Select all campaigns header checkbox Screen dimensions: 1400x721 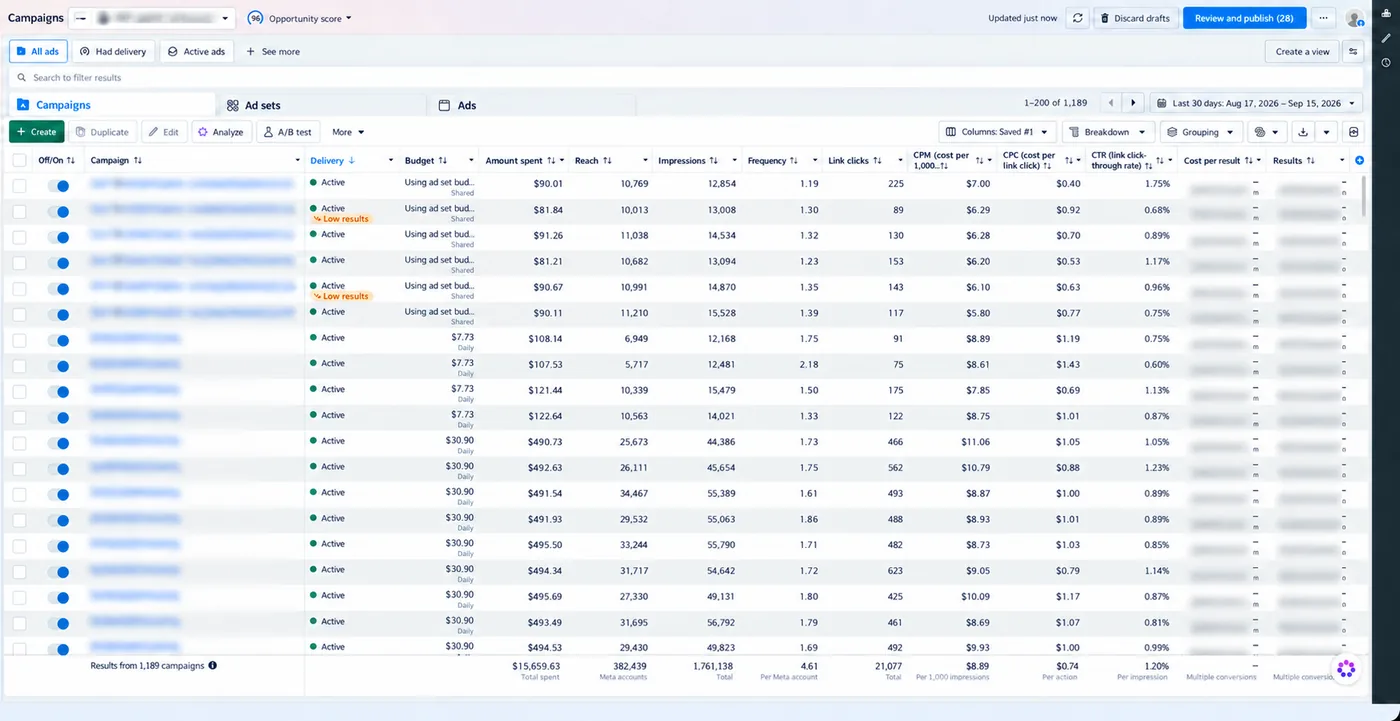coord(19,160)
